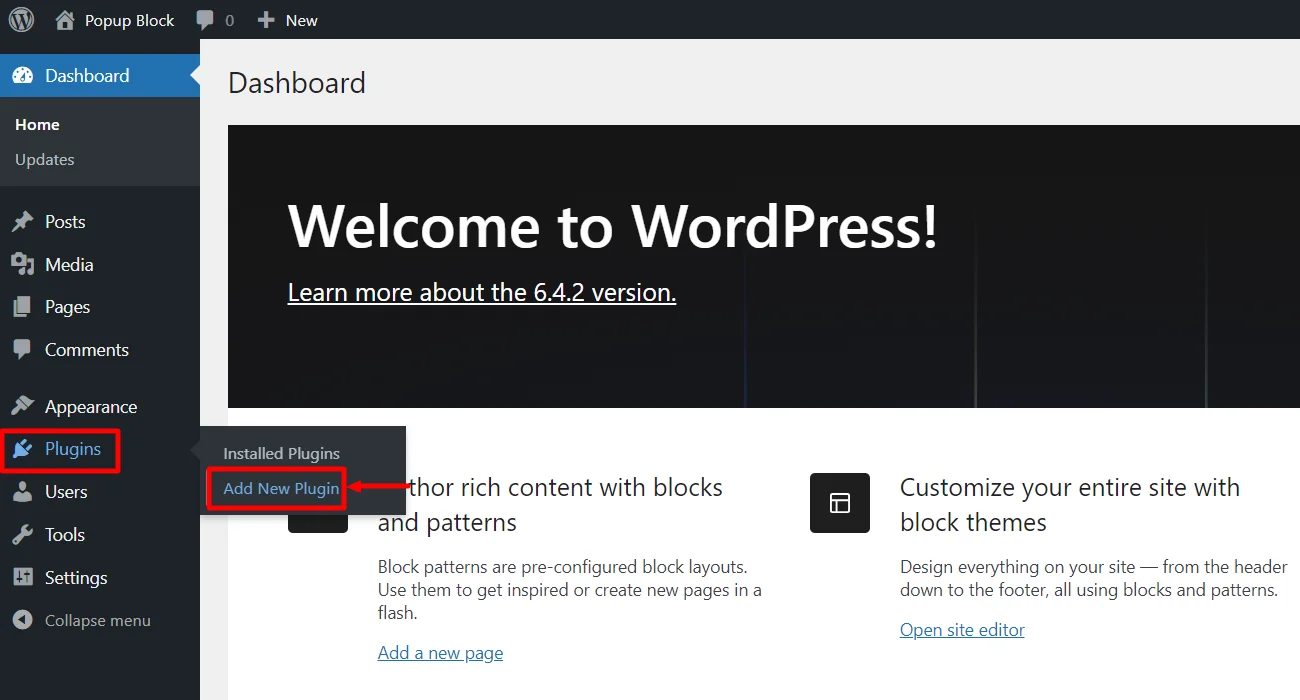Open Plugins menu label
1300x700 pixels.
(73, 449)
